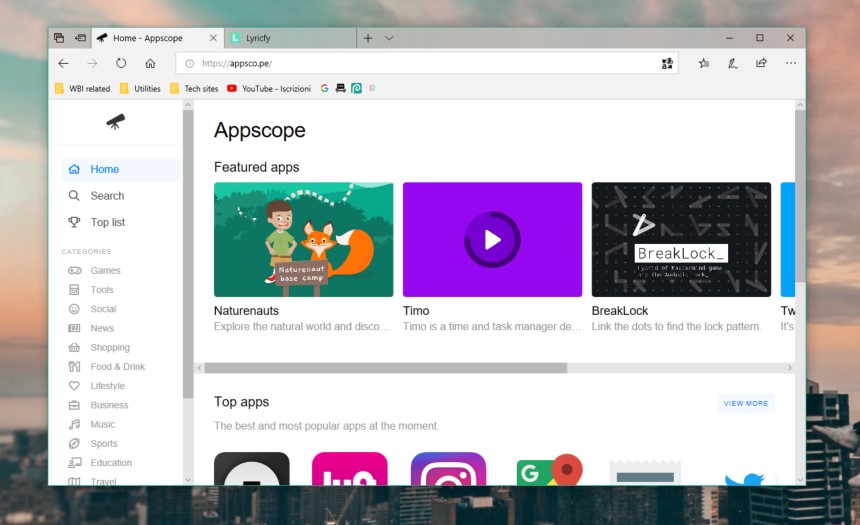Click the site information icon in address bar
The image size is (860, 525).
point(190,64)
